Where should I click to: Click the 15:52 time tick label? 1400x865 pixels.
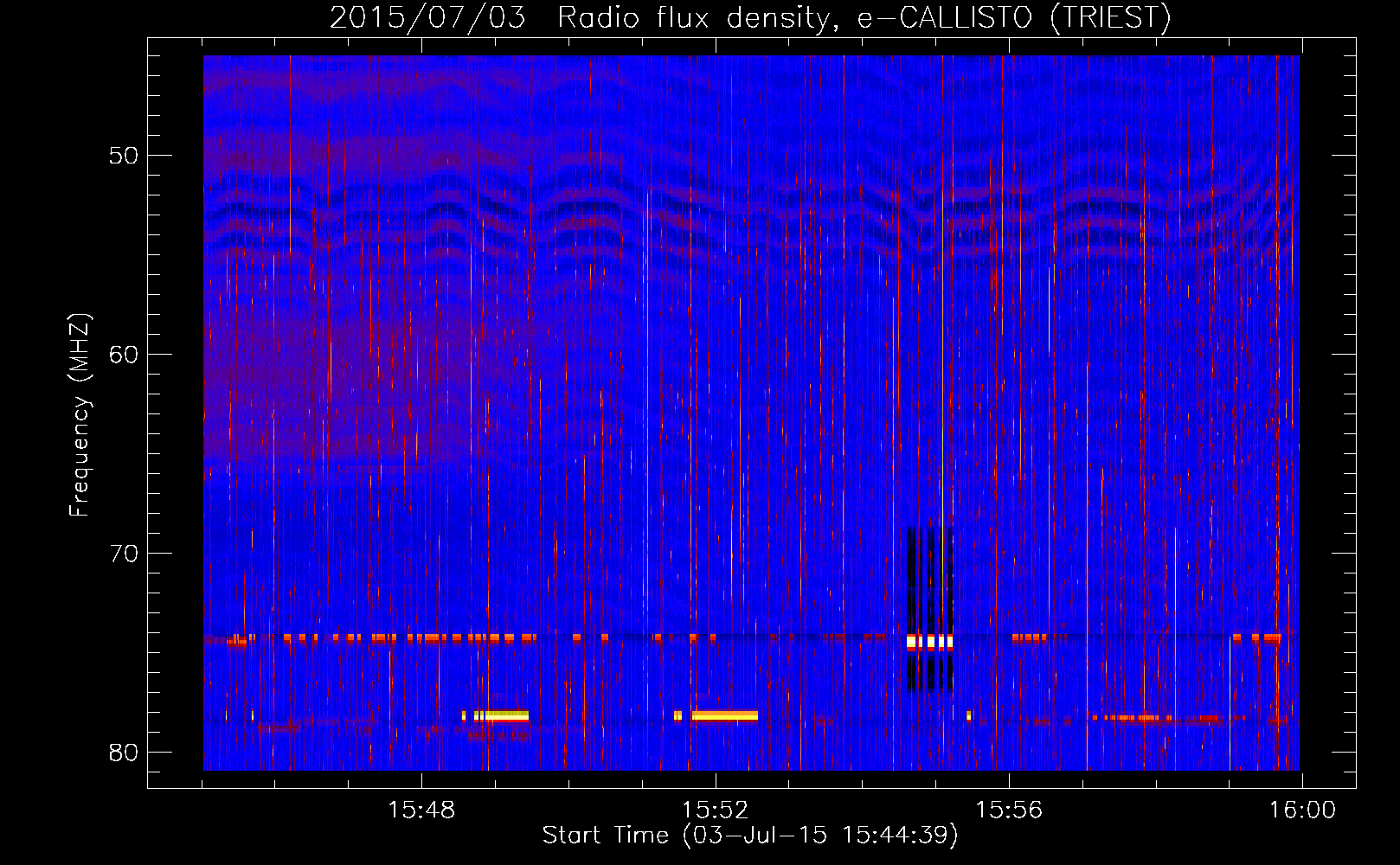715,811
